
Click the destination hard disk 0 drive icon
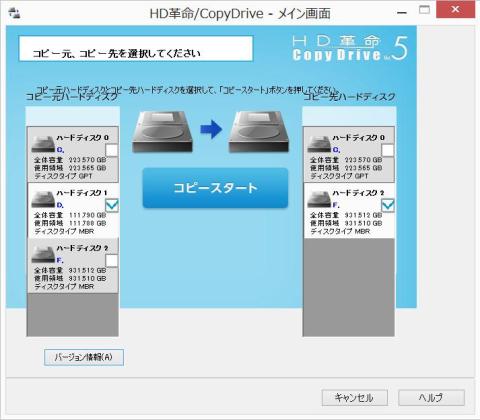[319, 144]
